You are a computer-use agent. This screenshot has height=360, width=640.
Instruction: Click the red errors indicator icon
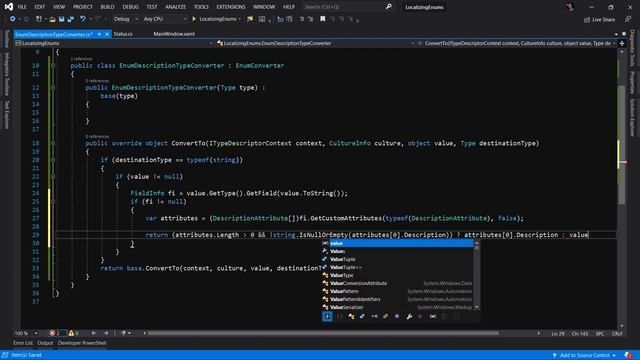click(x=52, y=333)
